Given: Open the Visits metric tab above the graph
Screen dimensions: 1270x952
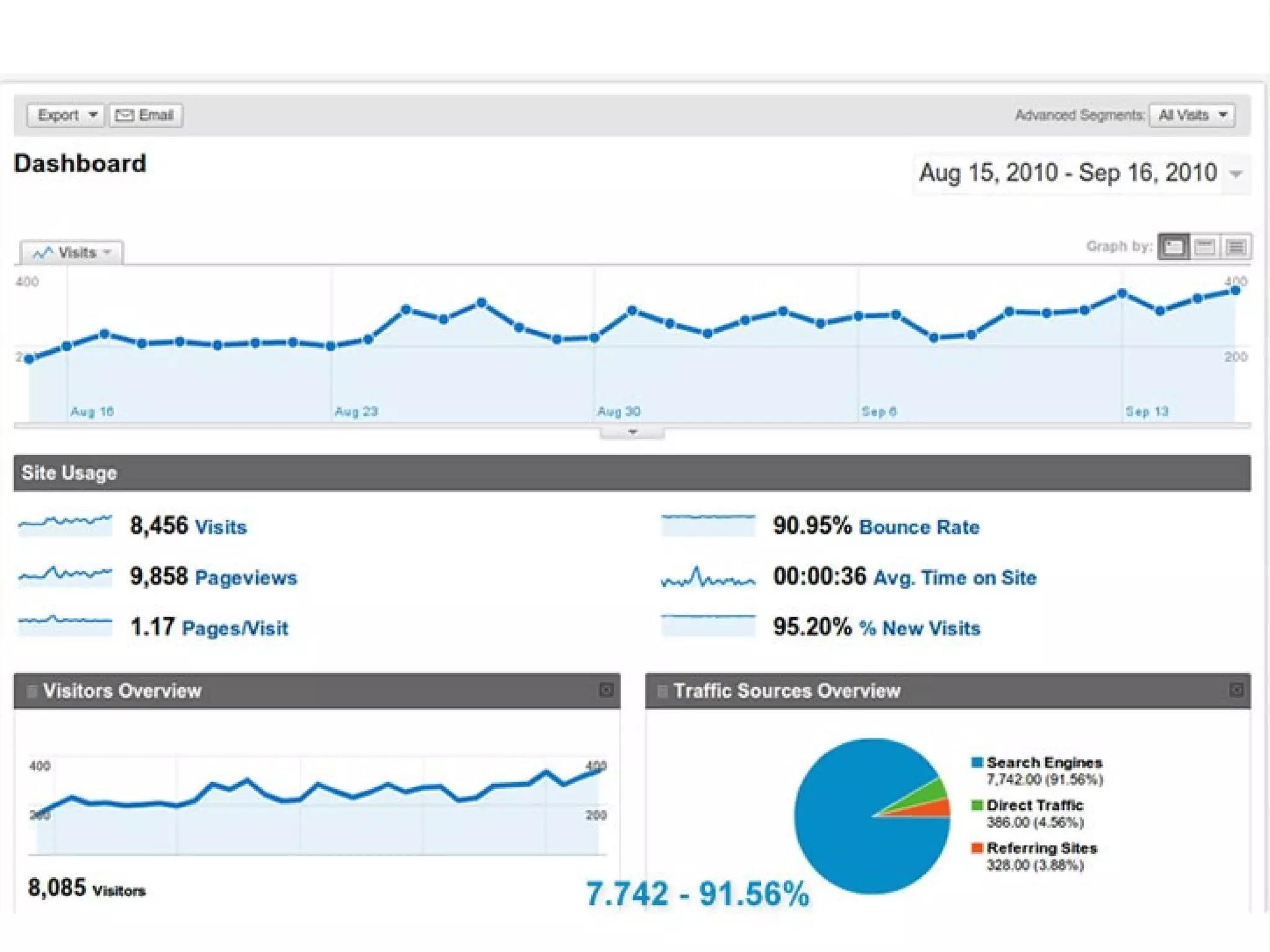Looking at the screenshot, I should pyautogui.click(x=72, y=252).
